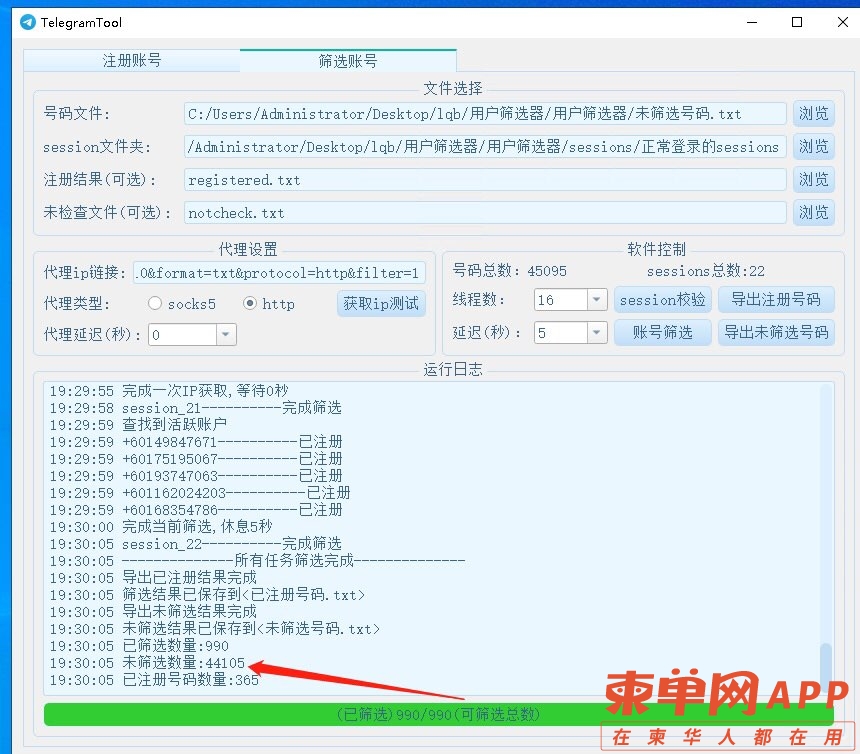The width and height of the screenshot is (860, 754).
Task: Browse for the session文件夹 folder
Action: point(813,146)
